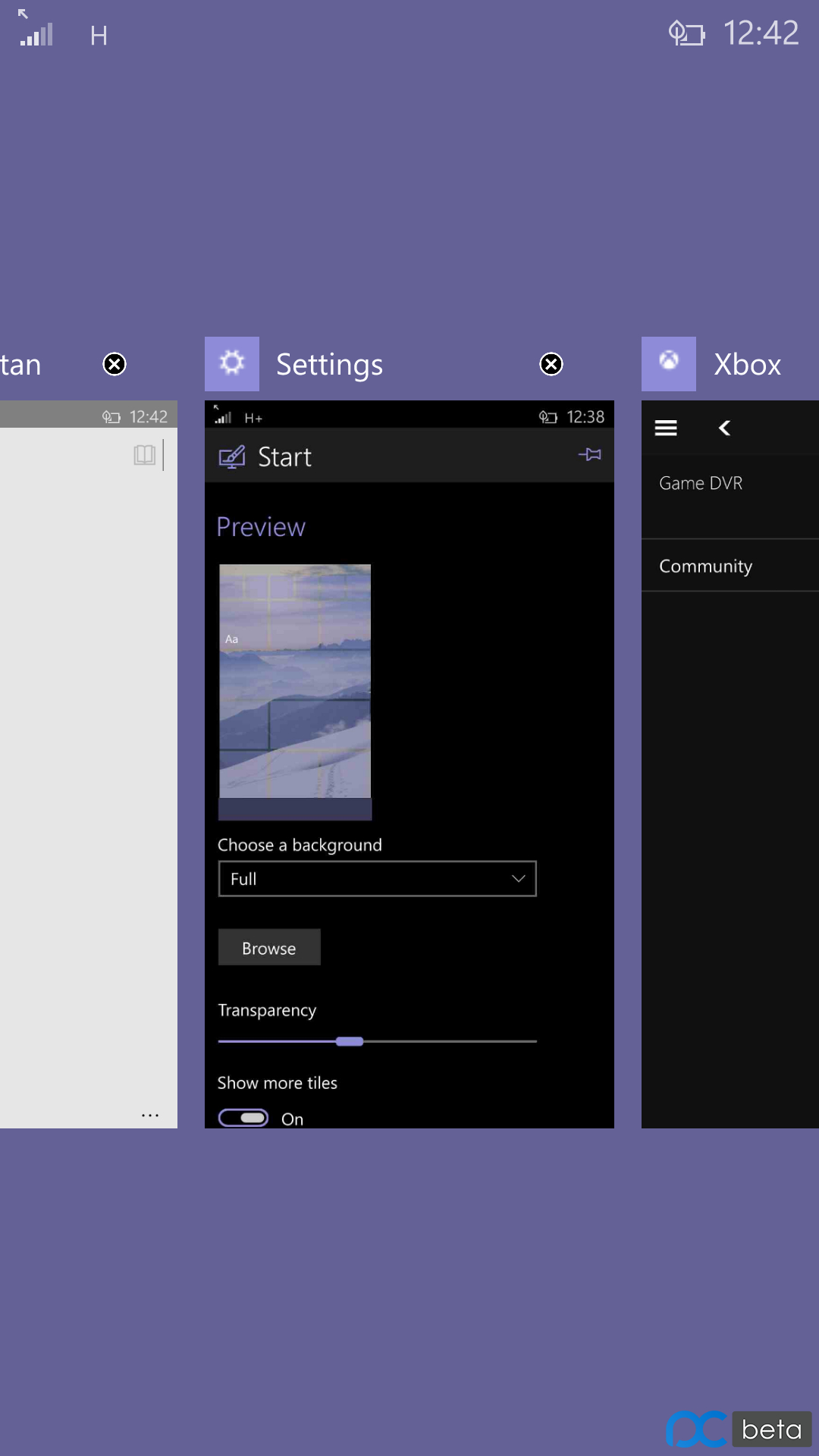Close the leftmost app card ending in 'tan'
Screen dimensions: 819x1456
tap(115, 365)
